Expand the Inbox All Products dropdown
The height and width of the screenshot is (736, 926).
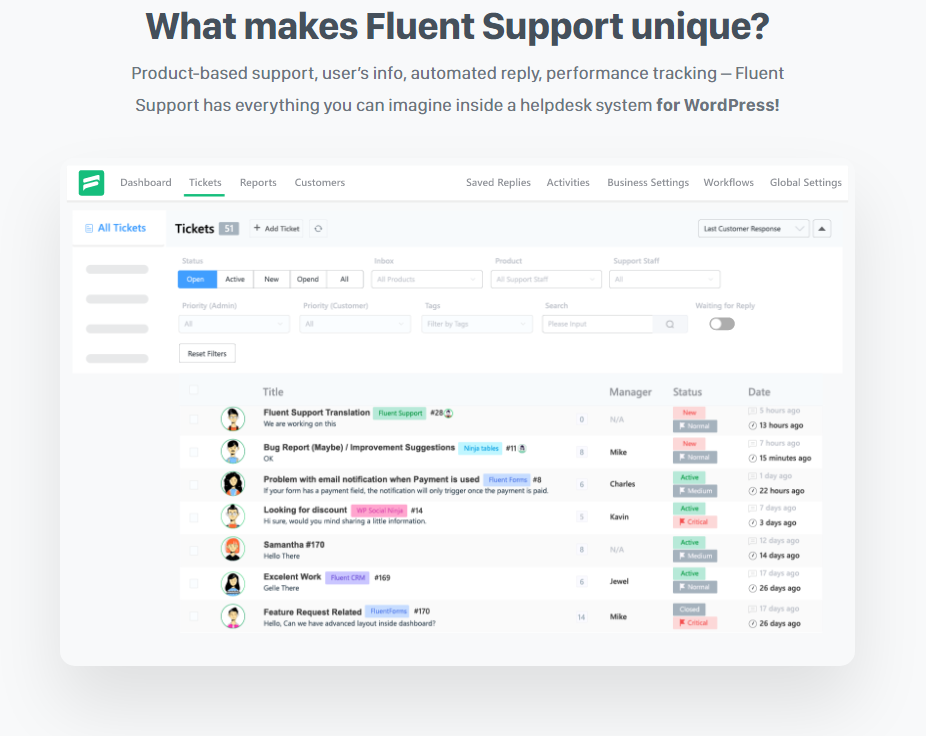click(427, 280)
